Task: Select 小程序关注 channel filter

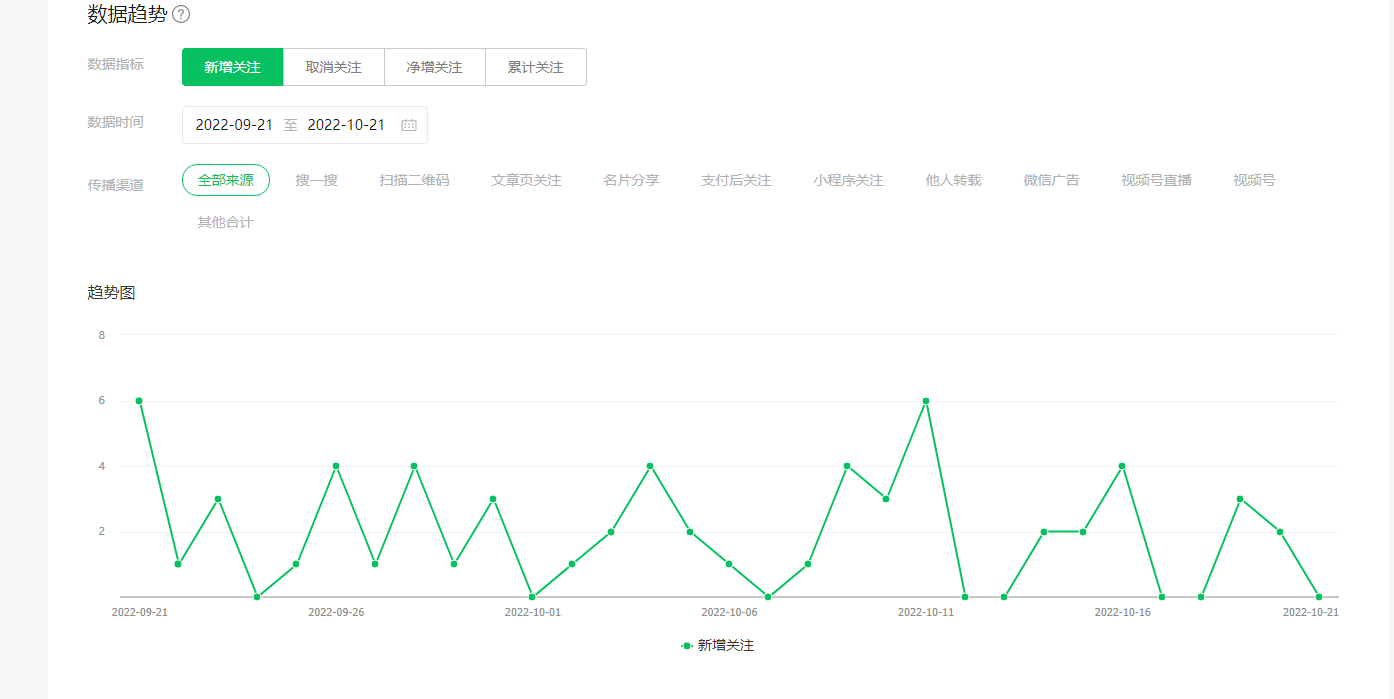Action: (848, 180)
